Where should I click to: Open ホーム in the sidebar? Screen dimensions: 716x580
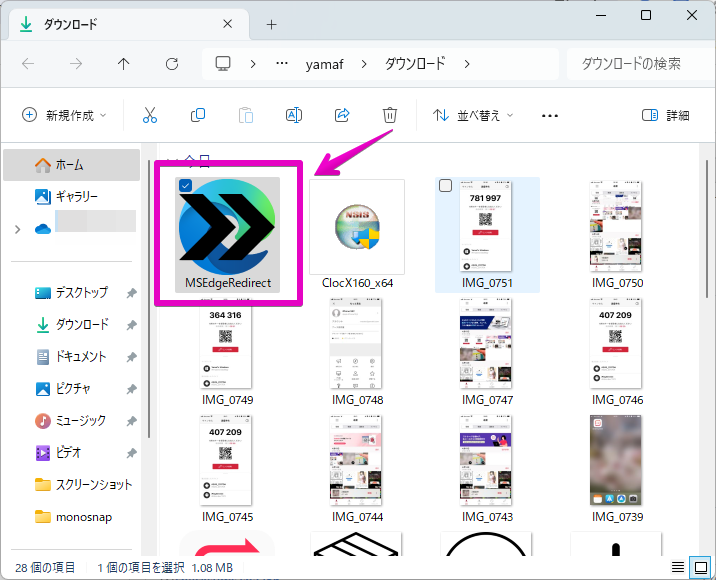tap(71, 165)
